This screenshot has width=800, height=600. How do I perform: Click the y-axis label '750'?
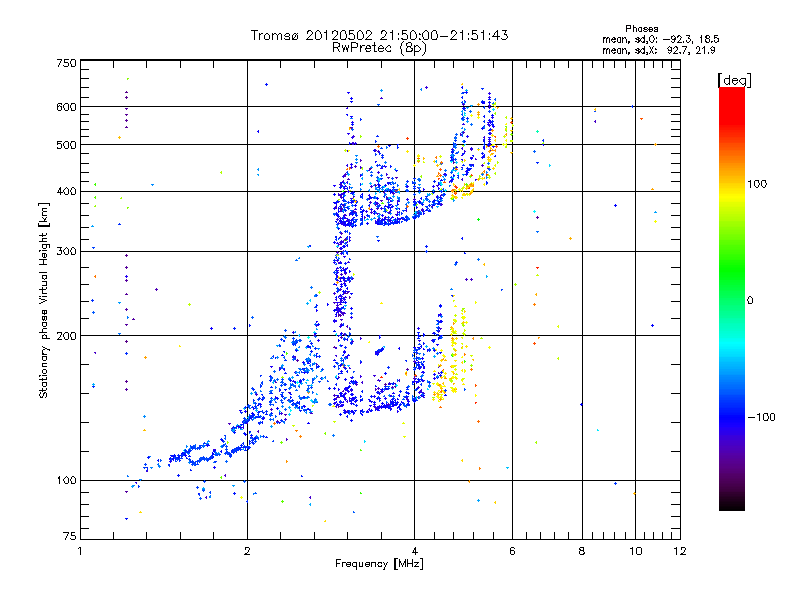coord(66,63)
